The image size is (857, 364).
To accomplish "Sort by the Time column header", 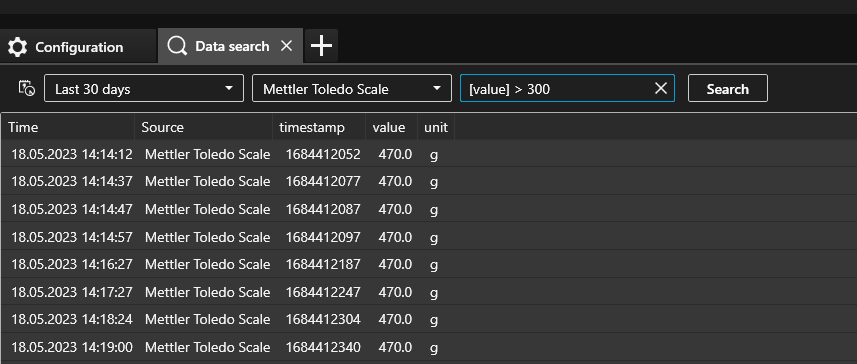I will coord(68,127).
